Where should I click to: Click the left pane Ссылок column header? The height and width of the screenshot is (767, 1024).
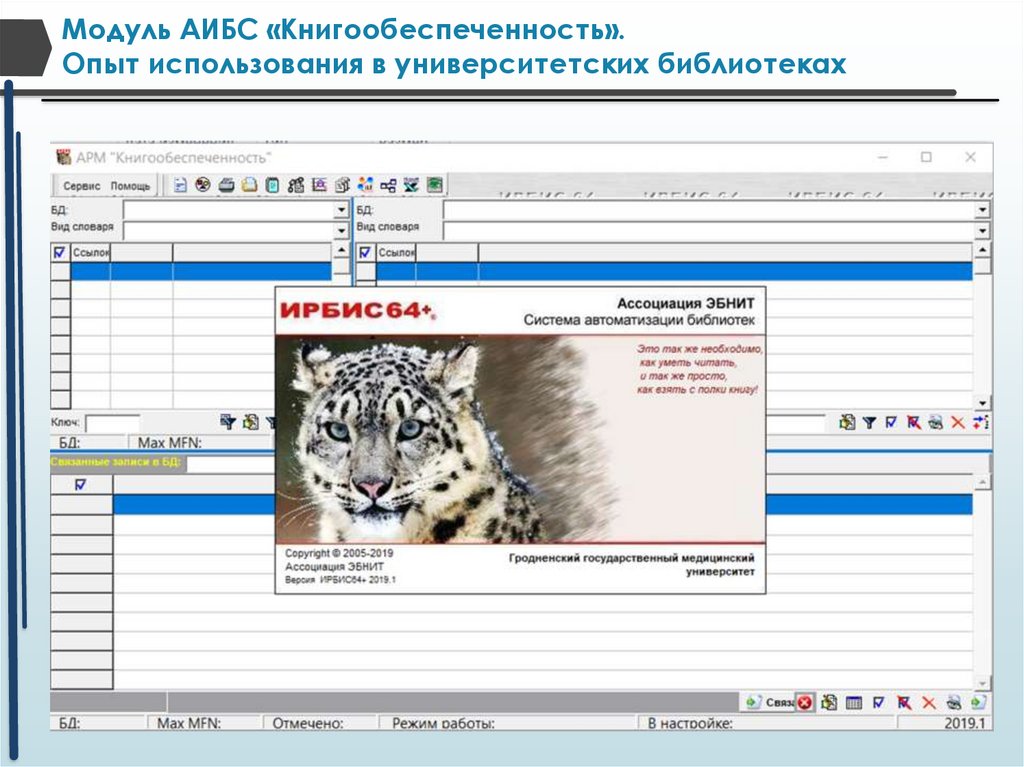tap(90, 252)
